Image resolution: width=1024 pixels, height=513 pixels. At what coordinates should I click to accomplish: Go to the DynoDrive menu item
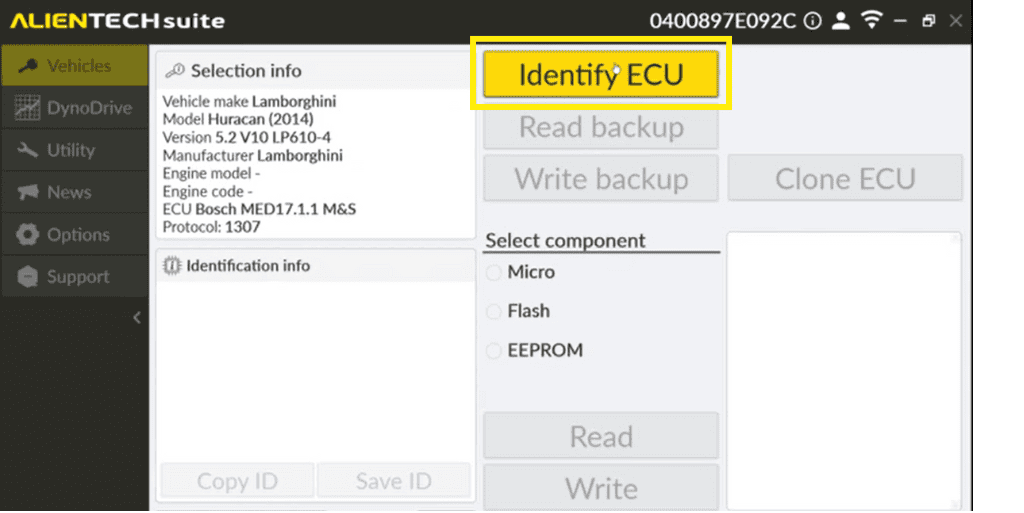(x=88, y=108)
